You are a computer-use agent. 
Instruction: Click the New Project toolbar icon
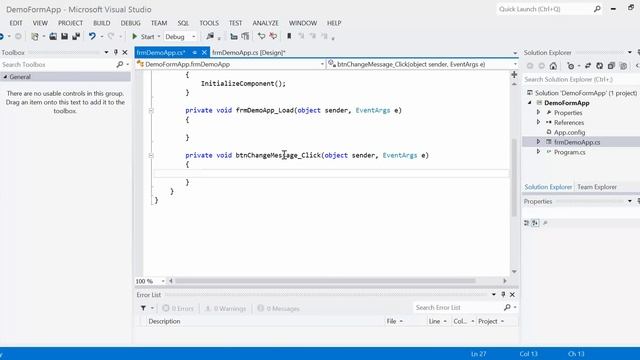(35, 36)
